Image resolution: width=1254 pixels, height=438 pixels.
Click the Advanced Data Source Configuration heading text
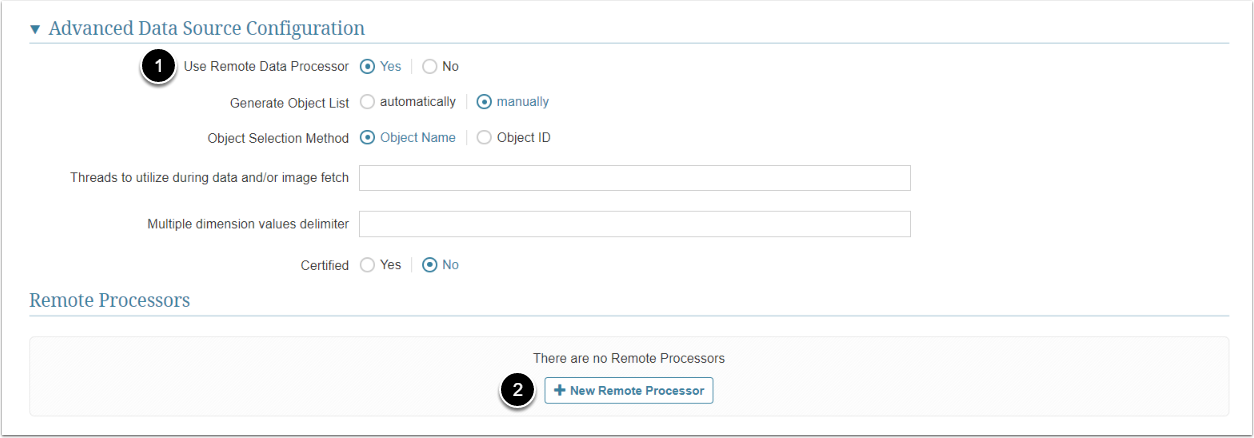point(206,29)
